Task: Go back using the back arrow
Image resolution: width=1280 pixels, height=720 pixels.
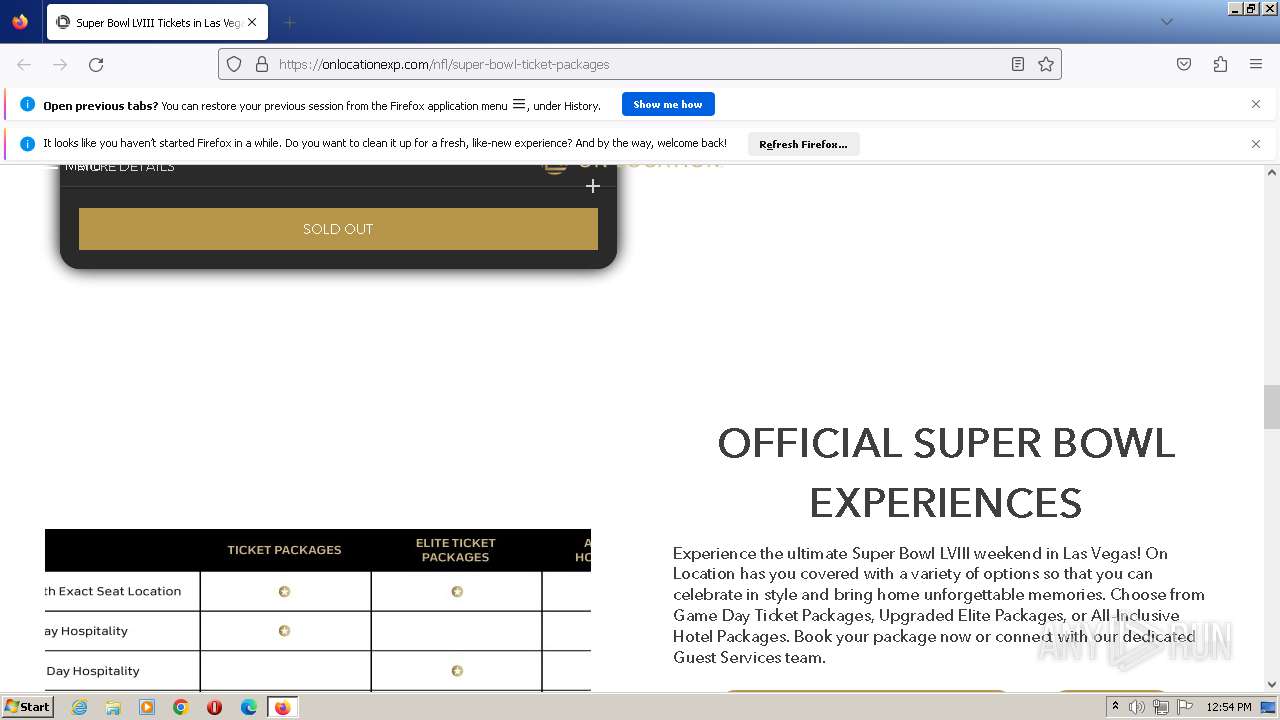Action: click(x=24, y=64)
